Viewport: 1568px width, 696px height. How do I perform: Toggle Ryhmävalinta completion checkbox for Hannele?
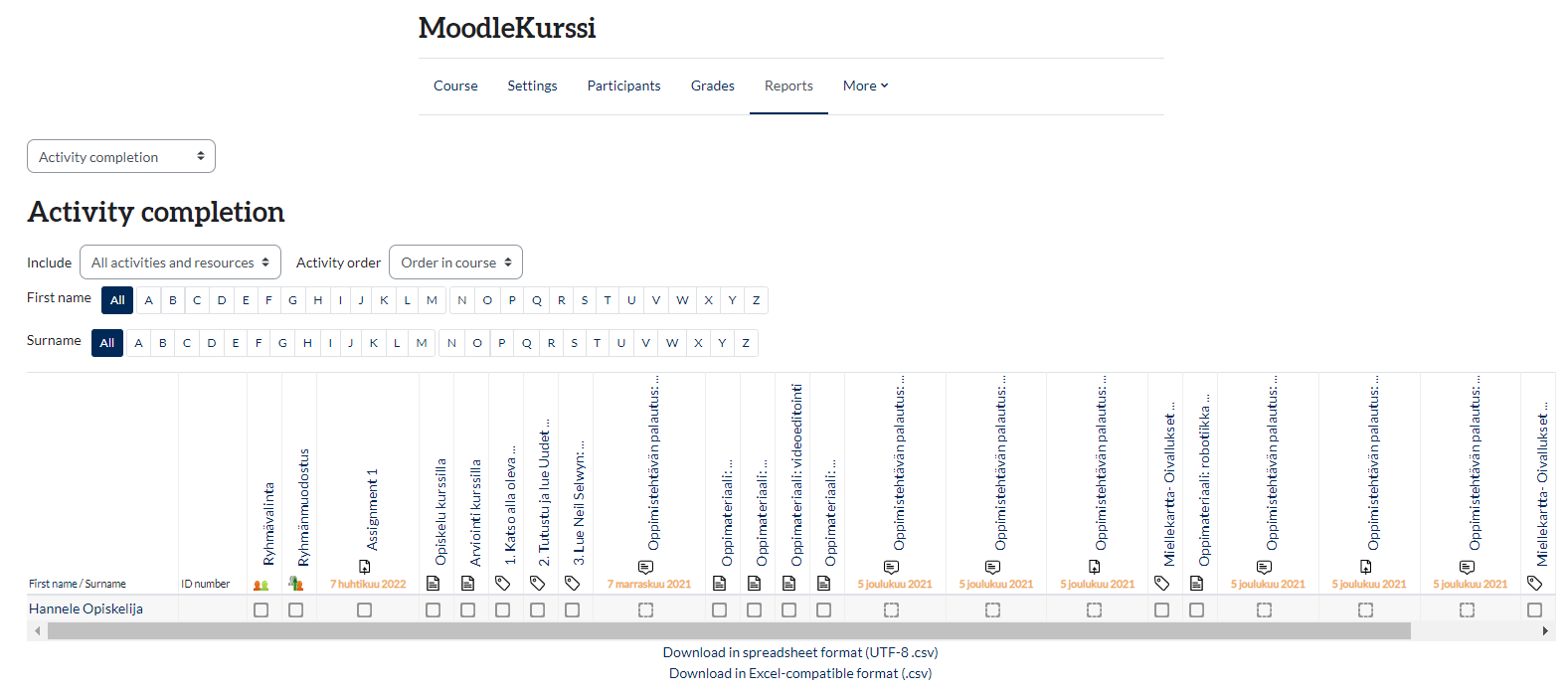click(261, 609)
